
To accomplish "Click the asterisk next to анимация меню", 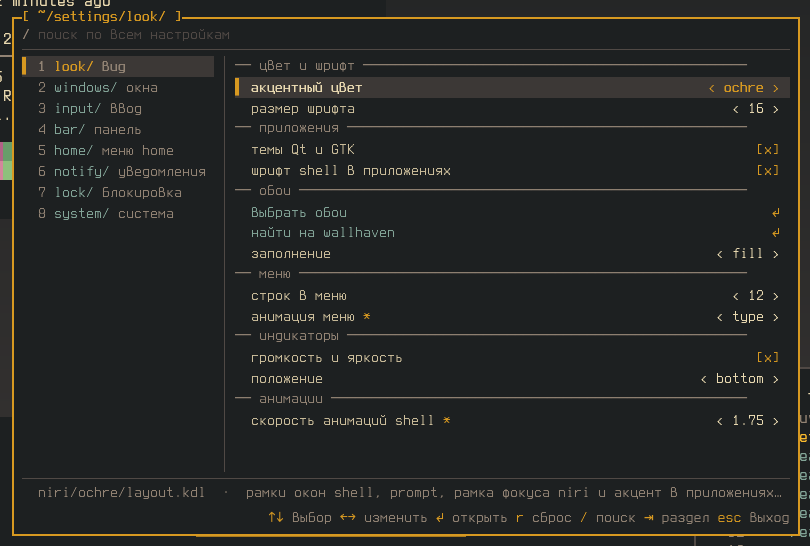I will (367, 316).
